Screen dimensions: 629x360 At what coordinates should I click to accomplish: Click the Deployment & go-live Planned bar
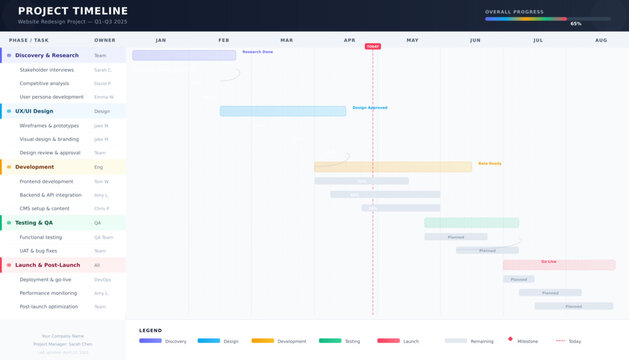click(519, 279)
